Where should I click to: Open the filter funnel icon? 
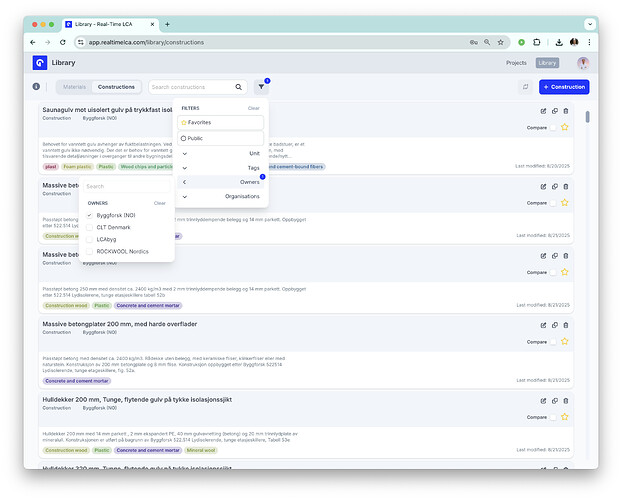tap(261, 87)
